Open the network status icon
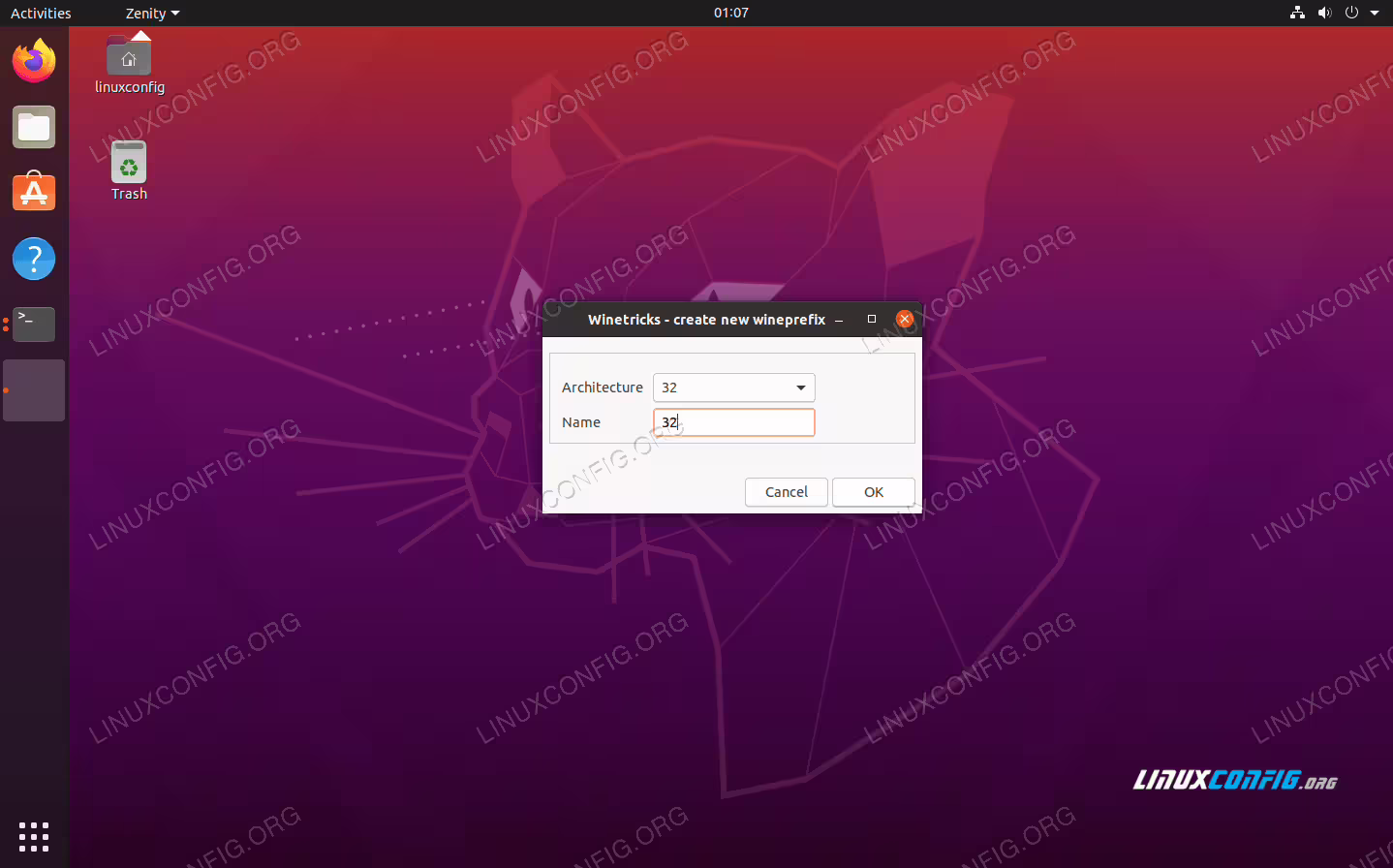1393x868 pixels. coord(1297,13)
